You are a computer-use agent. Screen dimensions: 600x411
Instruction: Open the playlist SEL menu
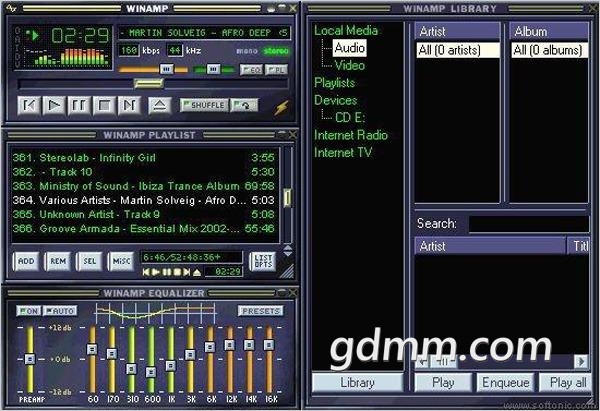click(x=90, y=261)
